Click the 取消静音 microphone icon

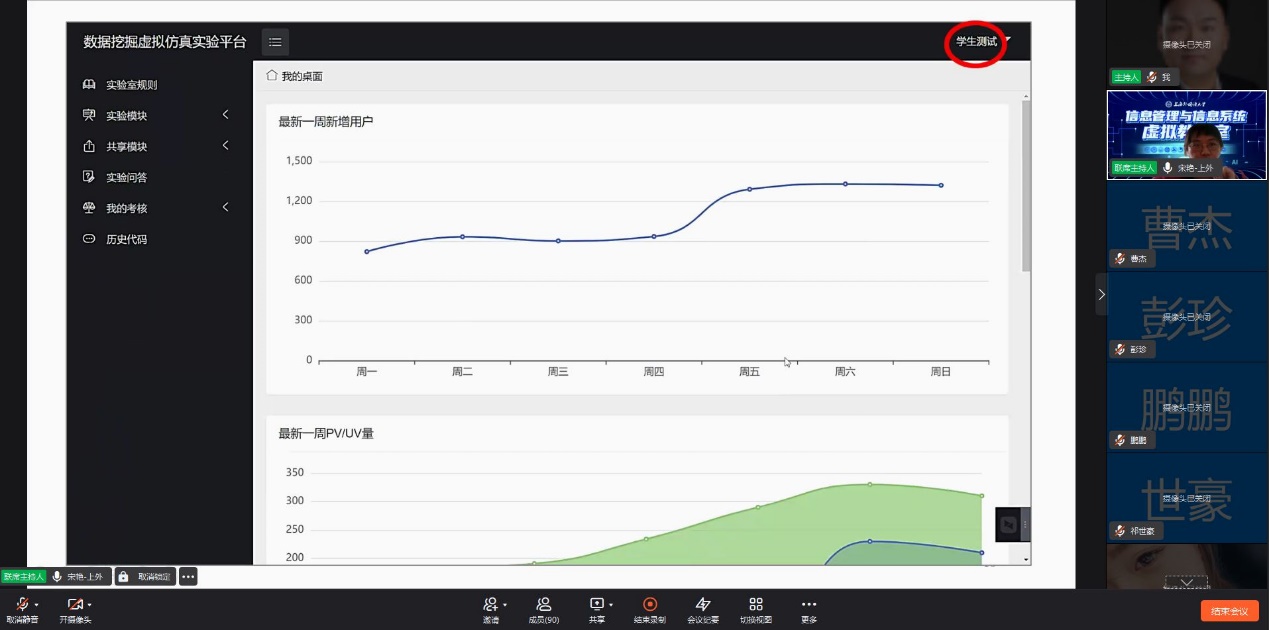21,605
